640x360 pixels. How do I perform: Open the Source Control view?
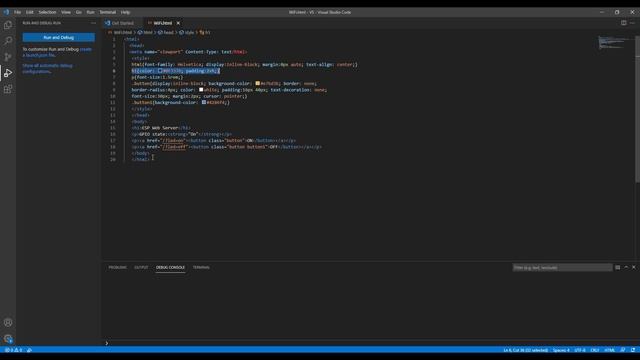(8, 57)
